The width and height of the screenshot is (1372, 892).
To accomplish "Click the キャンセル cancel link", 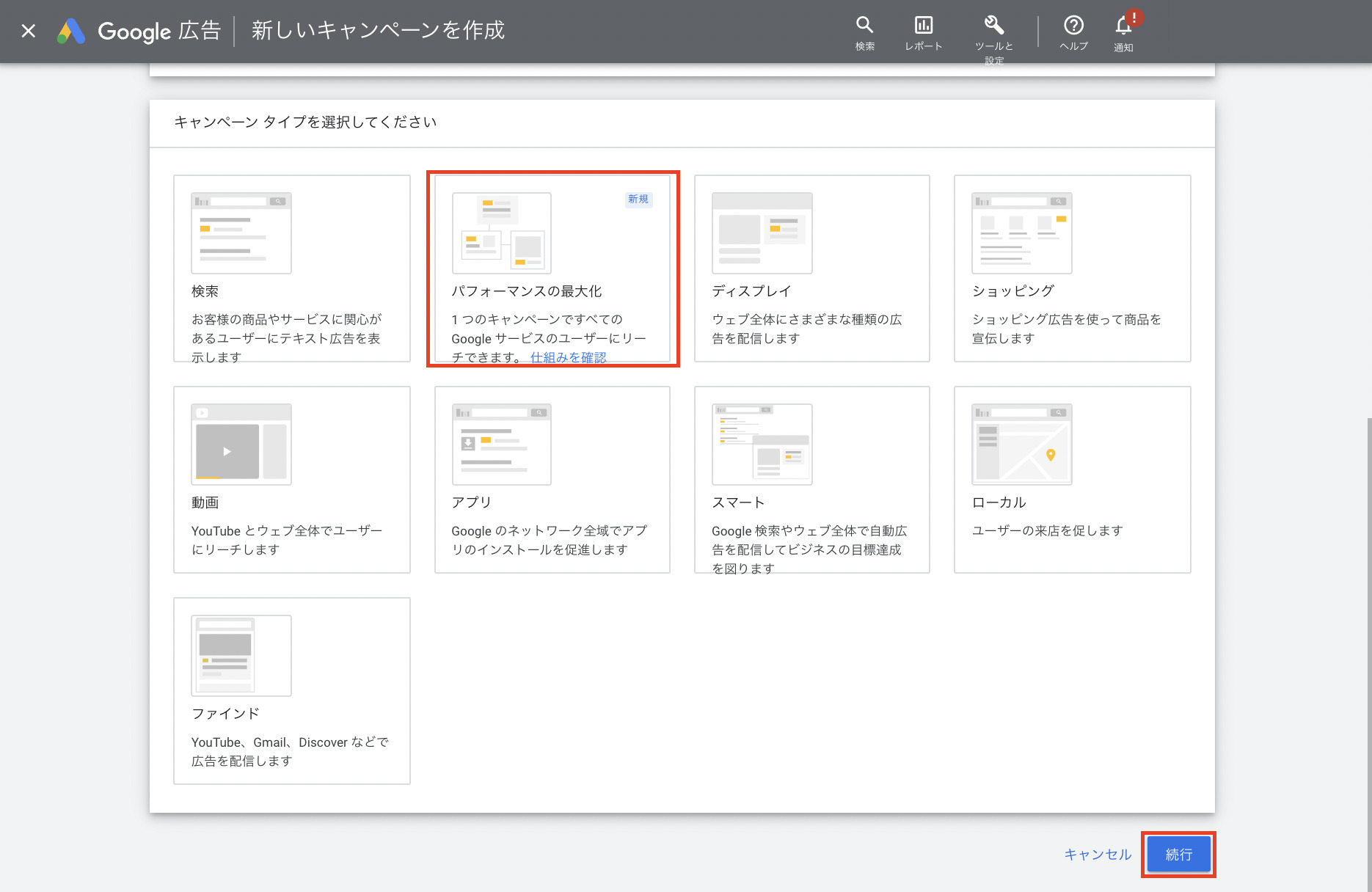I will click(x=1098, y=855).
